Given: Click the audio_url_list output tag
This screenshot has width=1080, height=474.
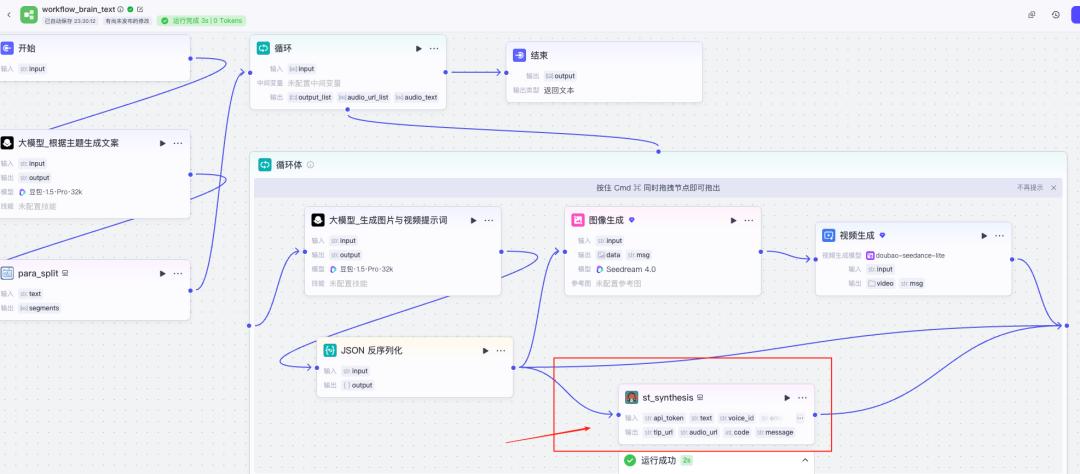Looking at the screenshot, I should pyautogui.click(x=364, y=98).
